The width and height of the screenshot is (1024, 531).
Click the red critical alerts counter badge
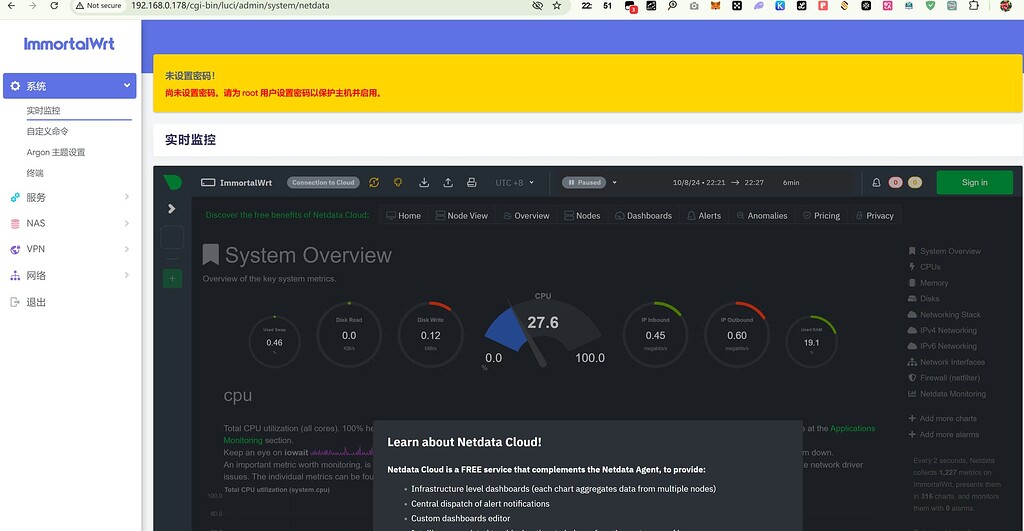pyautogui.click(x=895, y=183)
